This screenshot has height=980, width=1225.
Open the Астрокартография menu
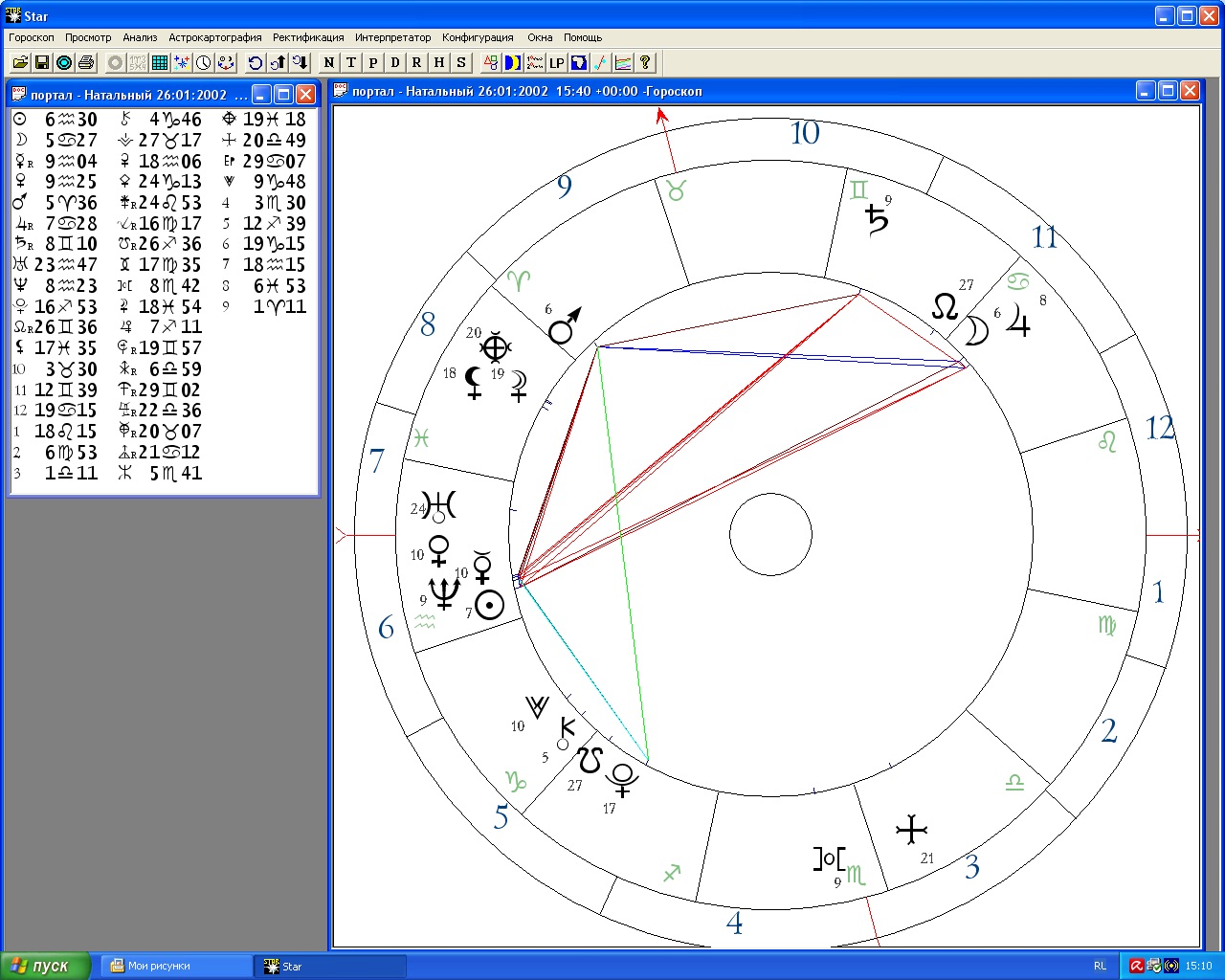(214, 37)
